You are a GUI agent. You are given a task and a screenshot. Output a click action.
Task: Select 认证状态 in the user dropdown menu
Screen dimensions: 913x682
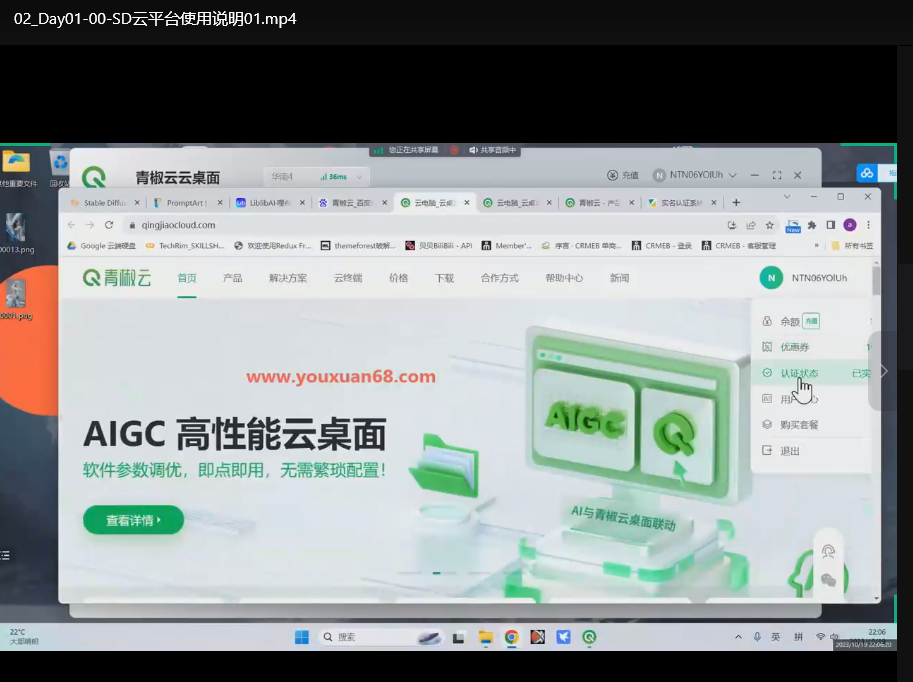pos(812,373)
